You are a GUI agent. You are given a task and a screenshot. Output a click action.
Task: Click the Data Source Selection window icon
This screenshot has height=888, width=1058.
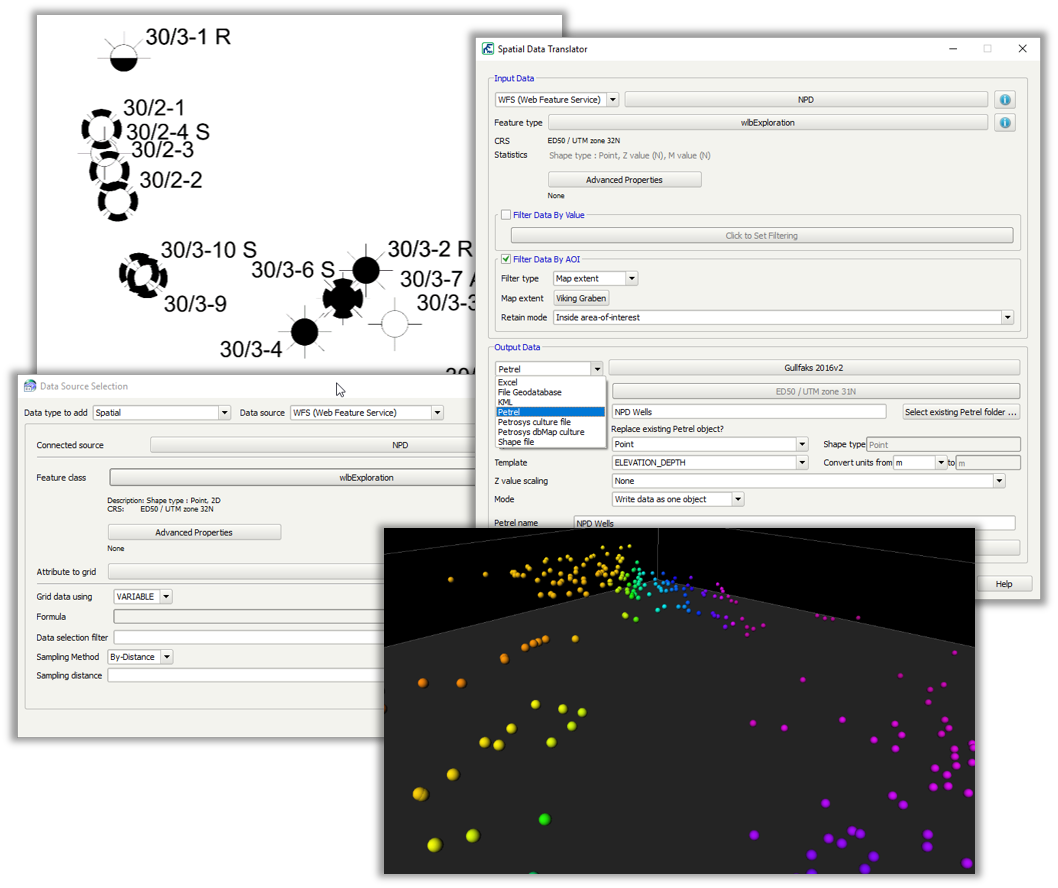pos(28,386)
